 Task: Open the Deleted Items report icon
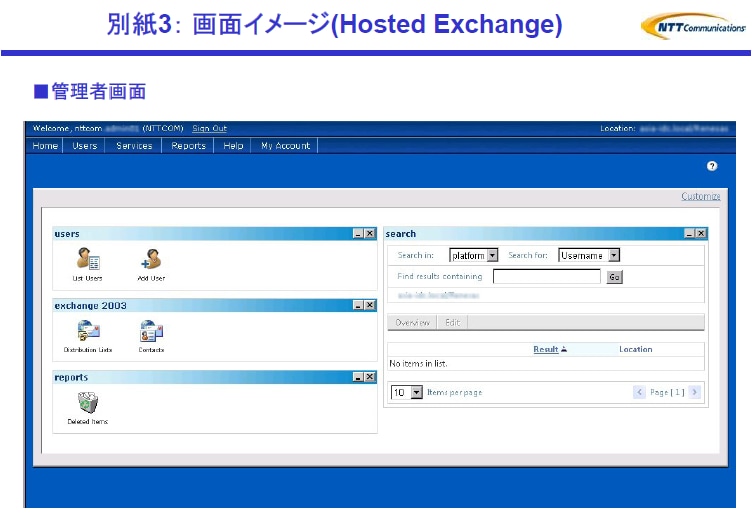pos(88,402)
